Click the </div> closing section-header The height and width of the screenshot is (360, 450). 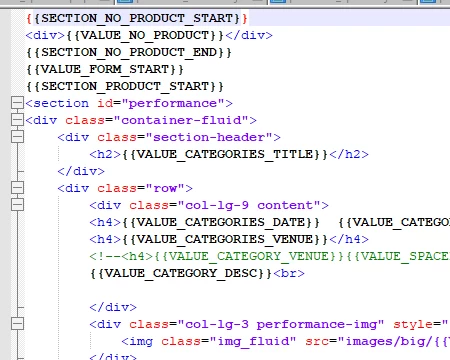click(x=81, y=171)
